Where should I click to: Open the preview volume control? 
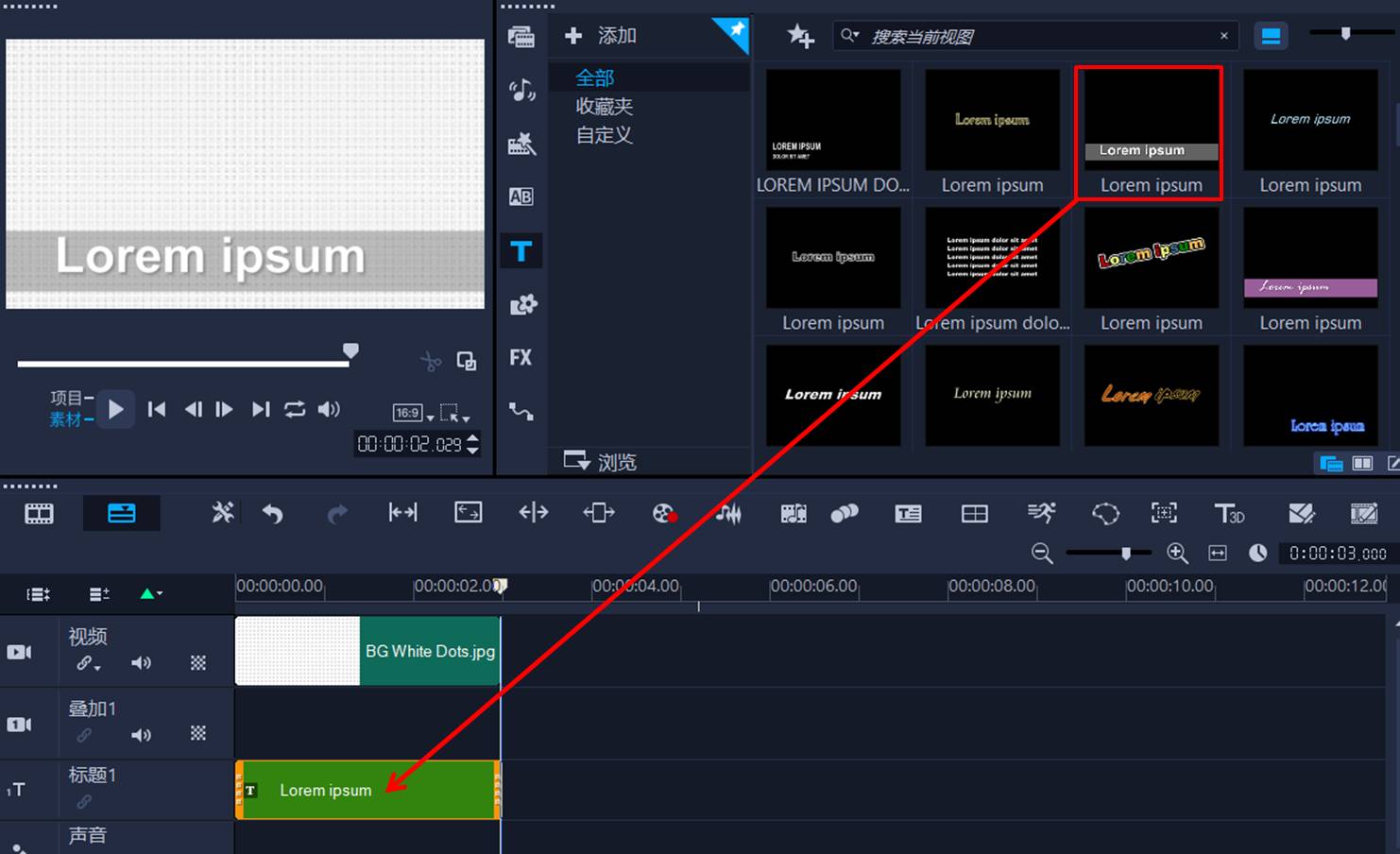[x=329, y=409]
